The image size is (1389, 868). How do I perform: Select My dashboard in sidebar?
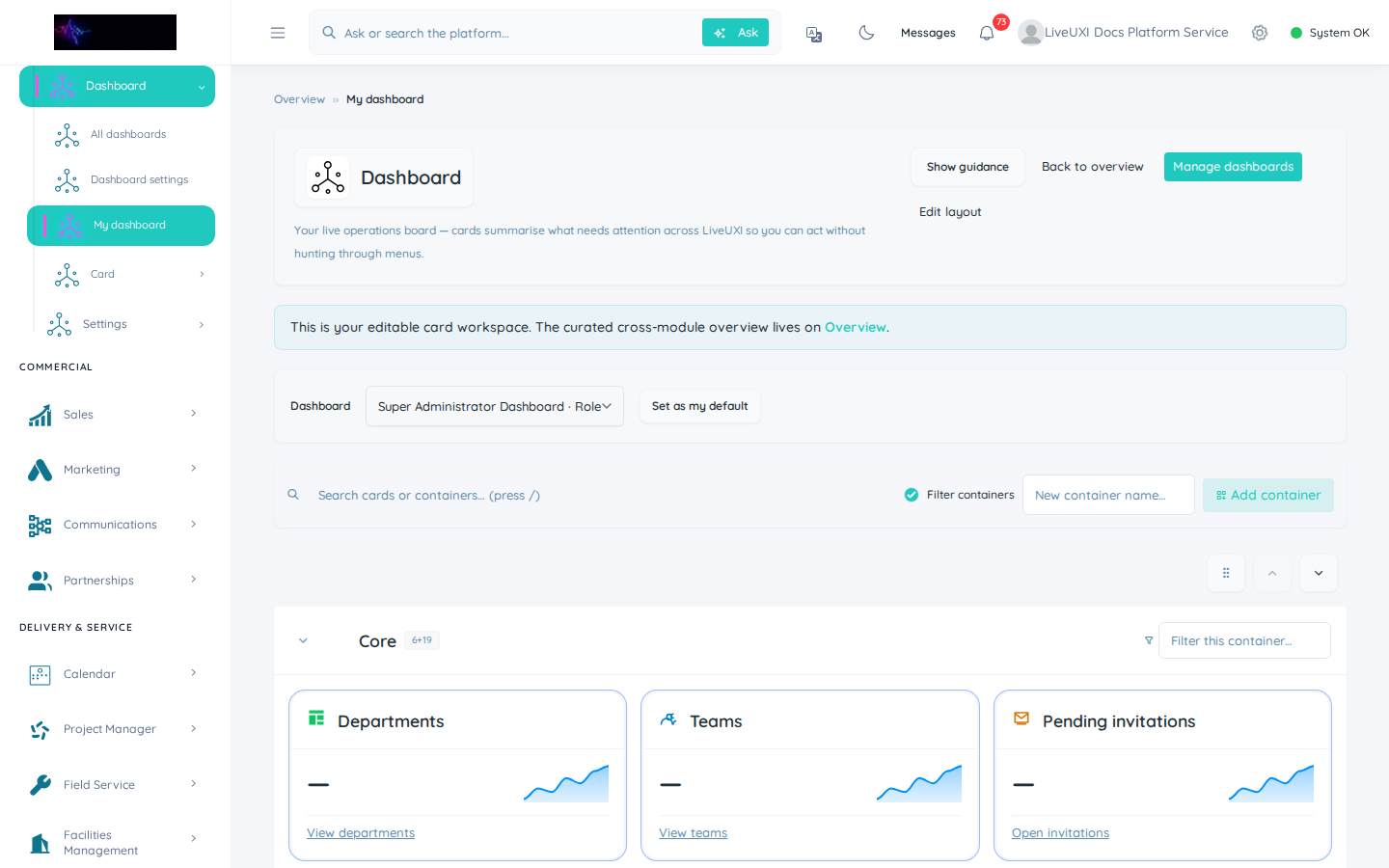(x=121, y=226)
